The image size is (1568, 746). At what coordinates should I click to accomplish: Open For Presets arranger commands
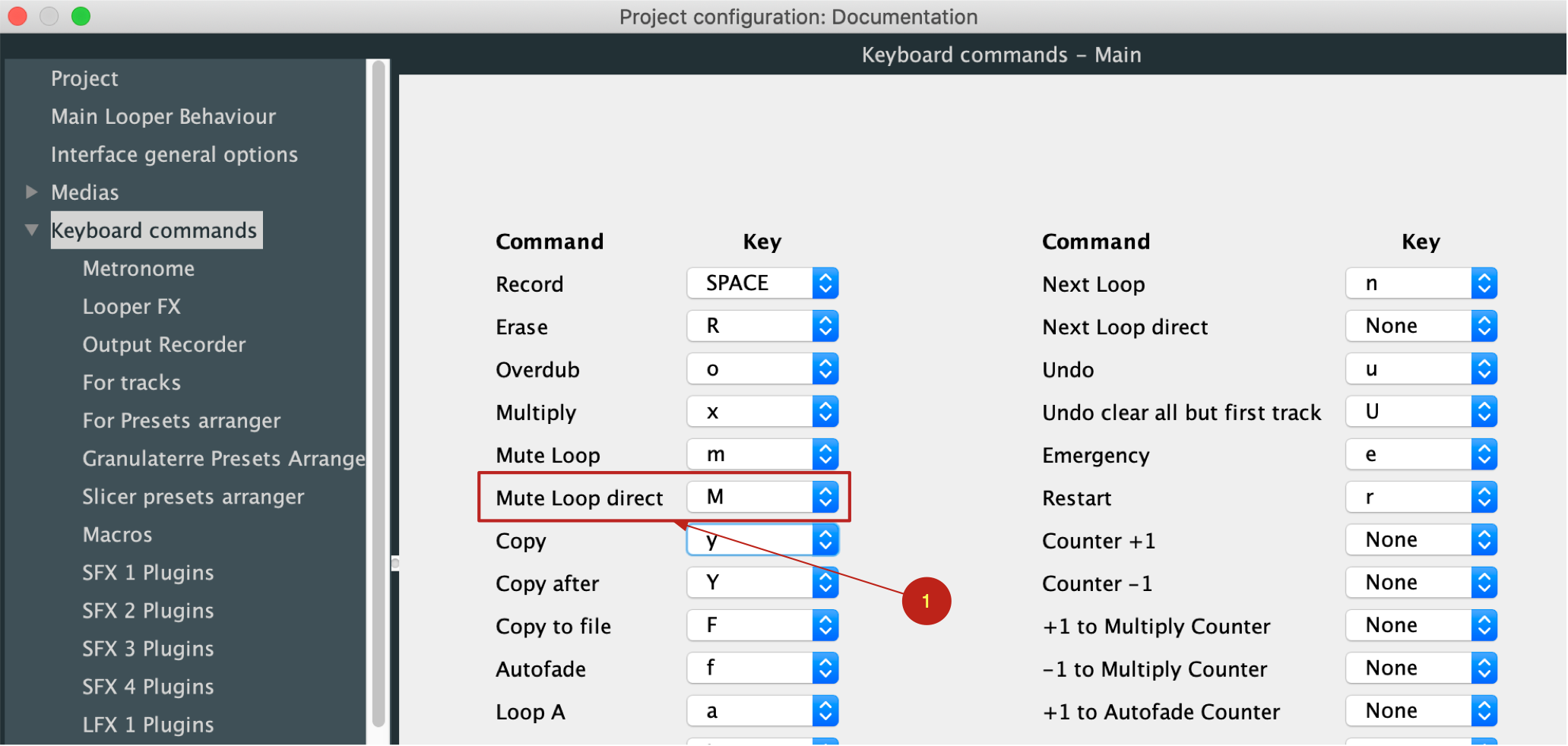[x=182, y=420]
